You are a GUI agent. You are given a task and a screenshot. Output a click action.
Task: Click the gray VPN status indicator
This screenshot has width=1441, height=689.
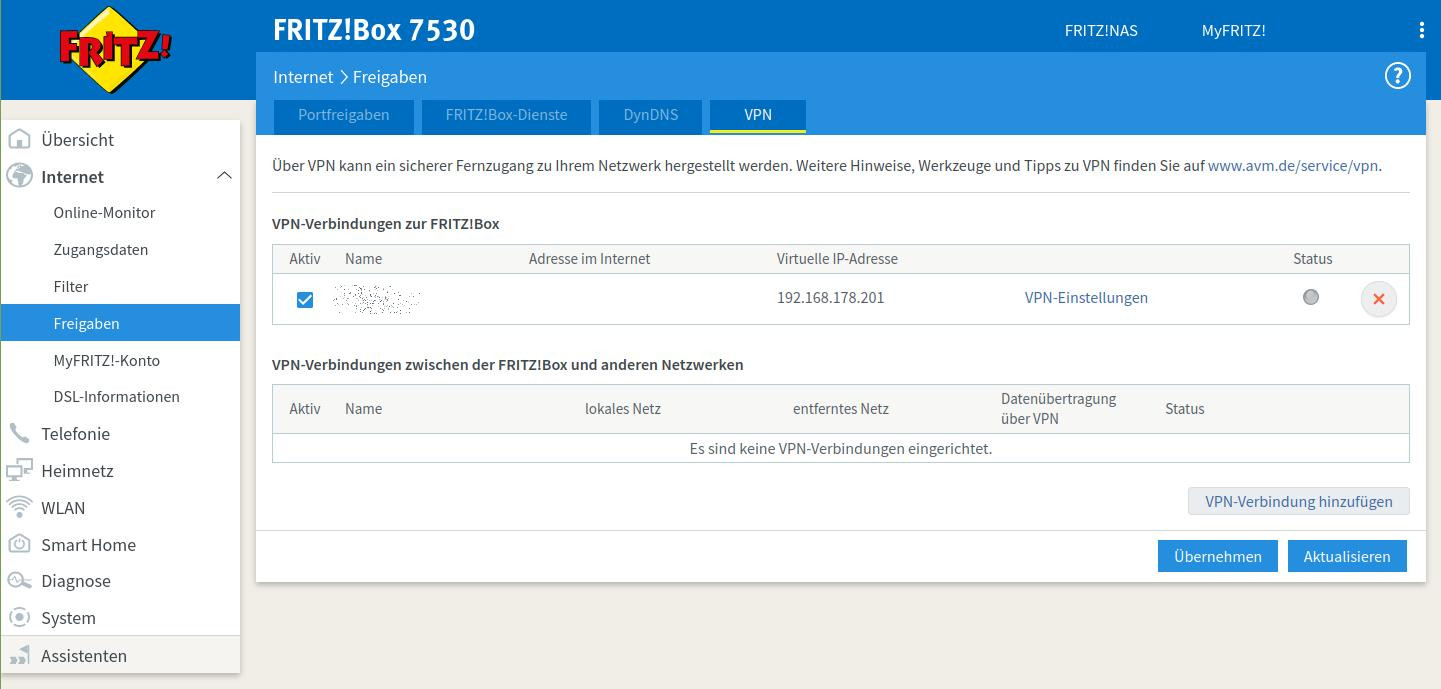point(1311,297)
